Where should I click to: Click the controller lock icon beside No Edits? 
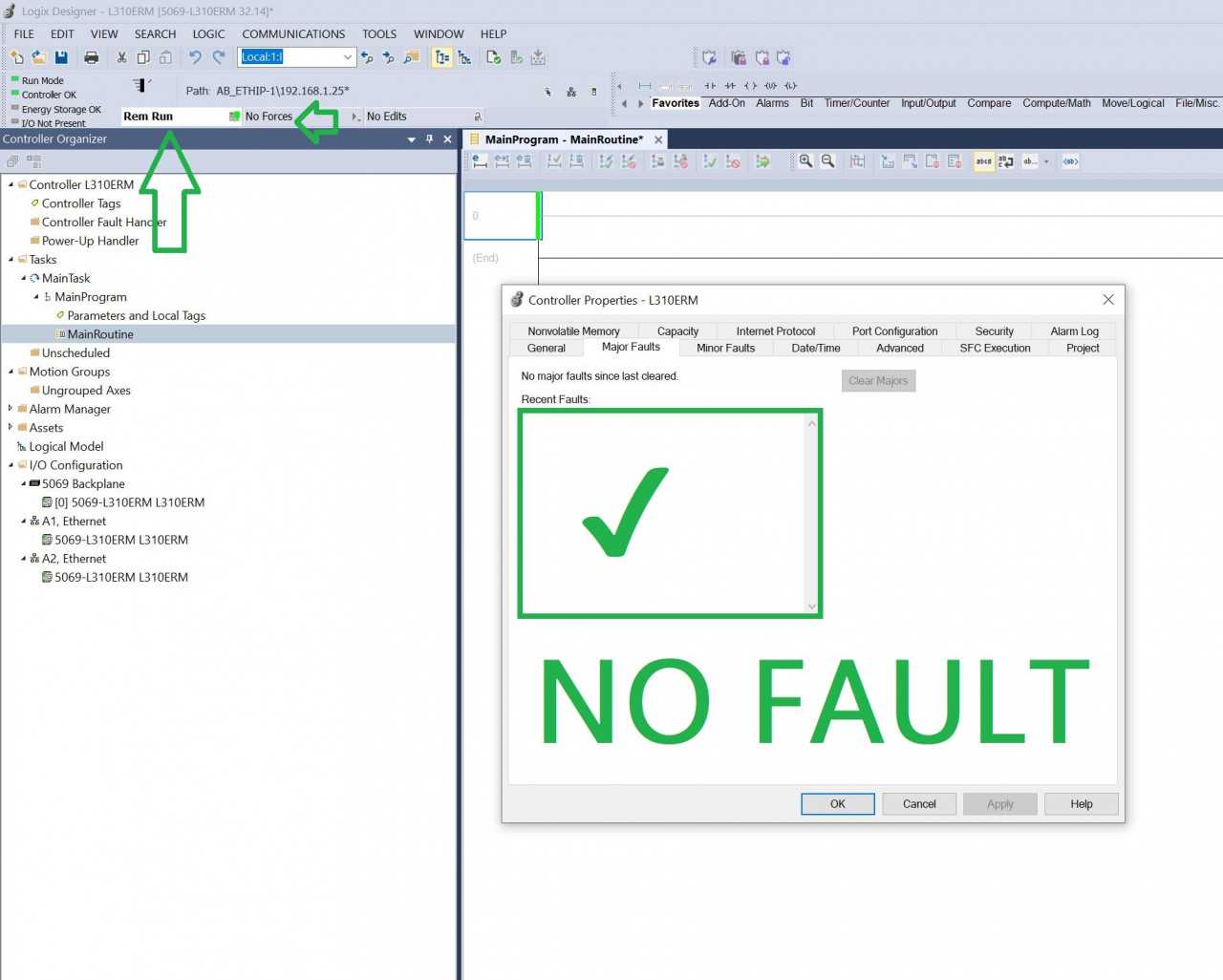click(x=478, y=117)
